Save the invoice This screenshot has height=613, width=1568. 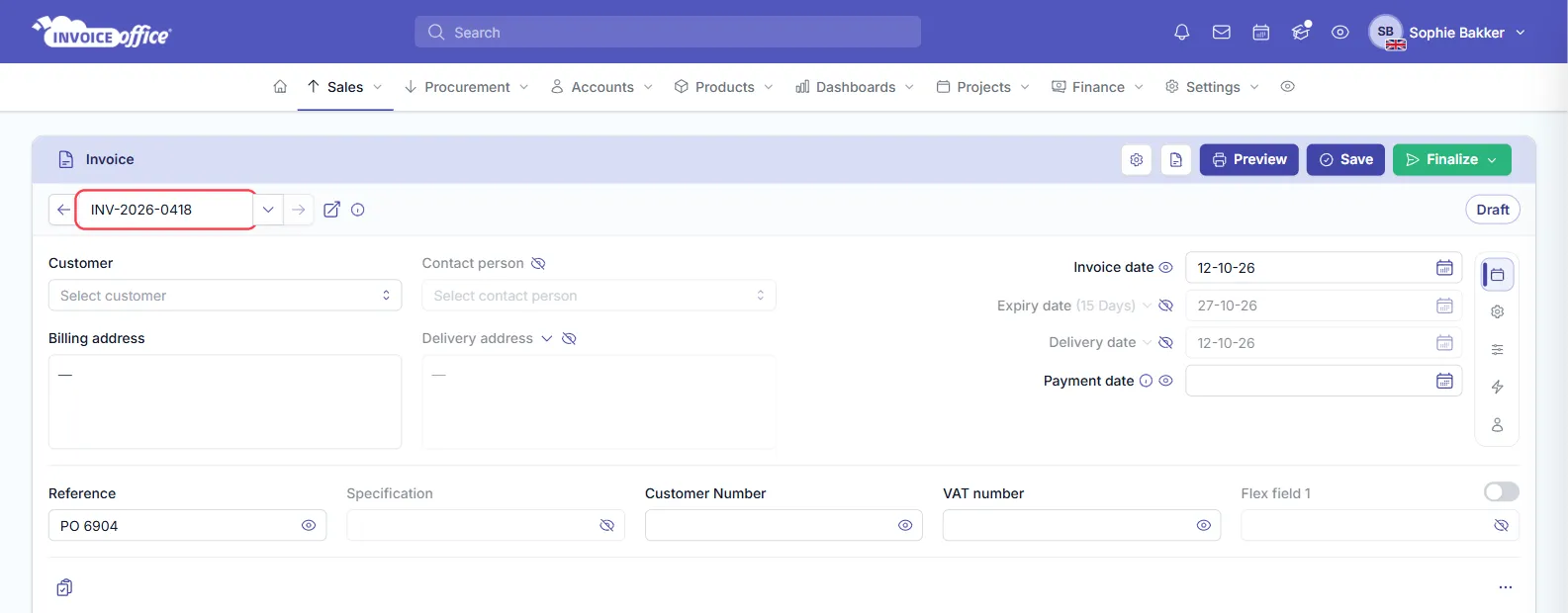(1346, 160)
